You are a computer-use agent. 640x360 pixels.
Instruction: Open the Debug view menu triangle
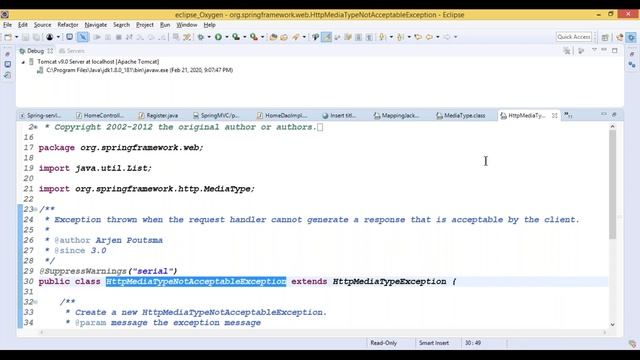pyautogui.click(x=594, y=50)
